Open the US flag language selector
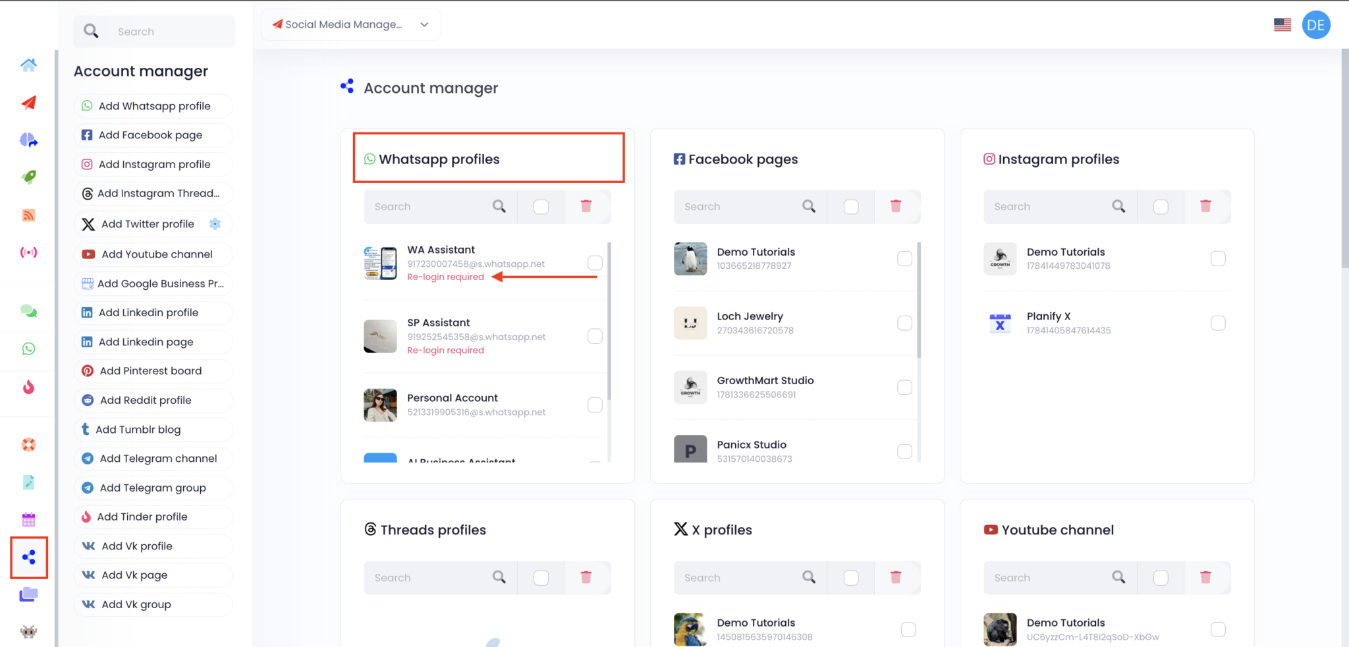Viewport: 1349px width, 647px height. (x=1282, y=25)
